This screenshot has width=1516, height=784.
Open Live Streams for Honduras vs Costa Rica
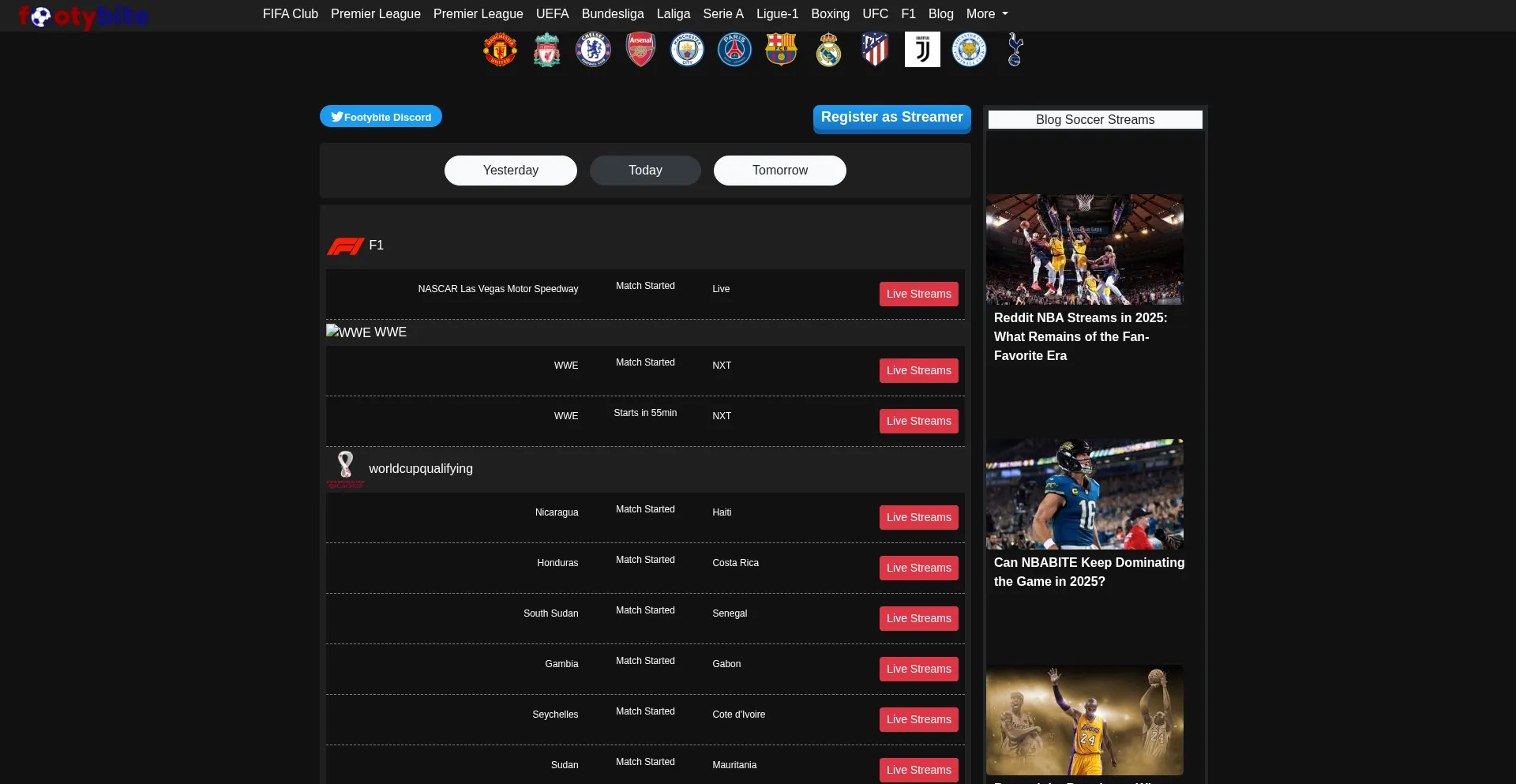918,568
